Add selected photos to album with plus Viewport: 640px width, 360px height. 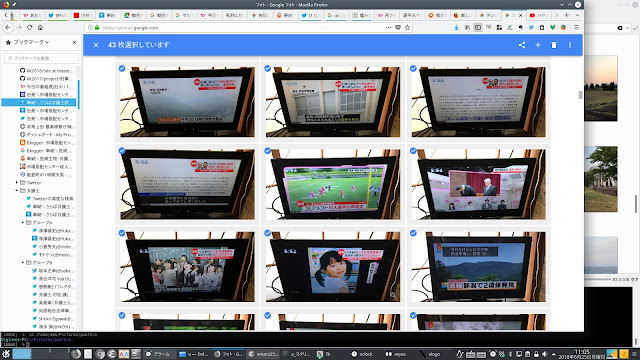tap(538, 45)
